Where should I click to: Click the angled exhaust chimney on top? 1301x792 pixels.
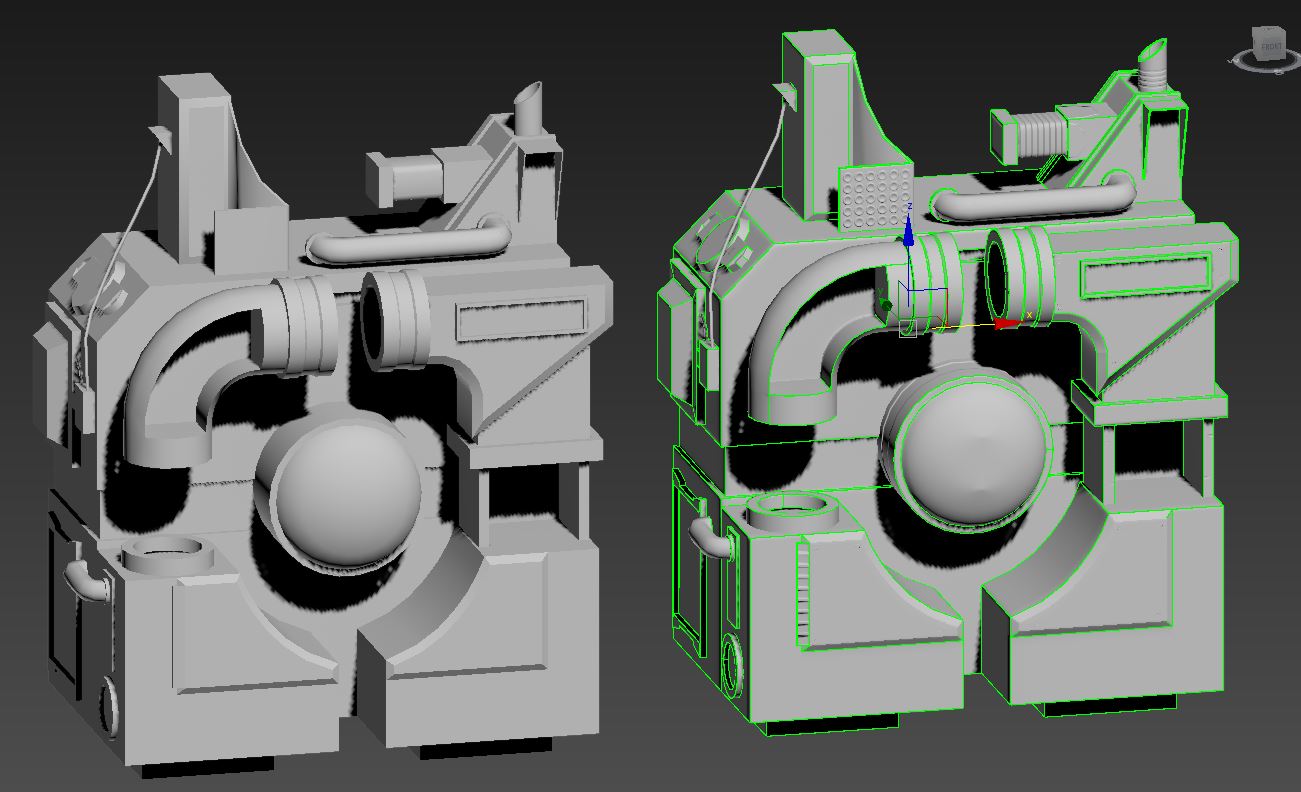click(1155, 60)
